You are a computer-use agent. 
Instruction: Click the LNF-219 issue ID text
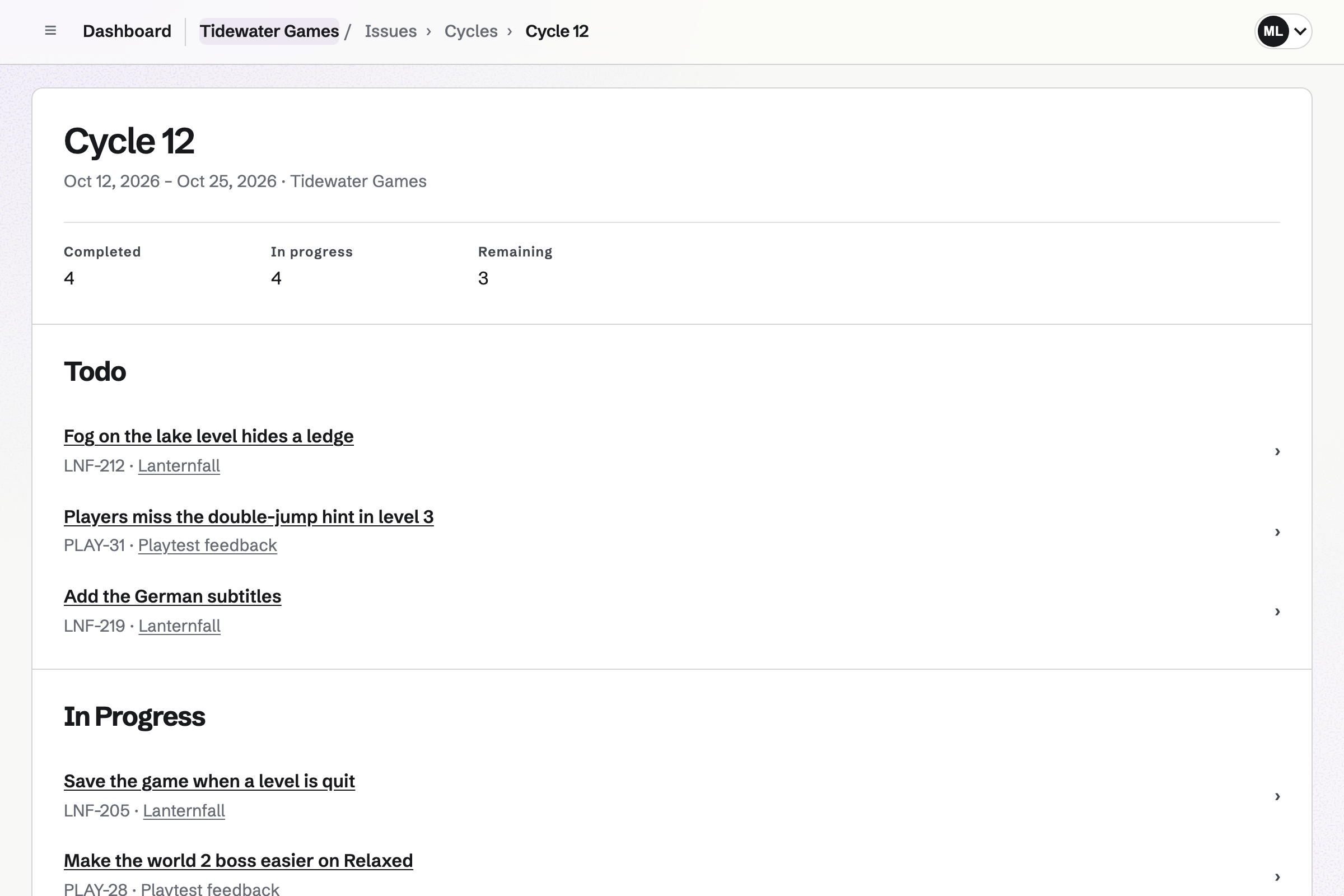pyautogui.click(x=94, y=626)
